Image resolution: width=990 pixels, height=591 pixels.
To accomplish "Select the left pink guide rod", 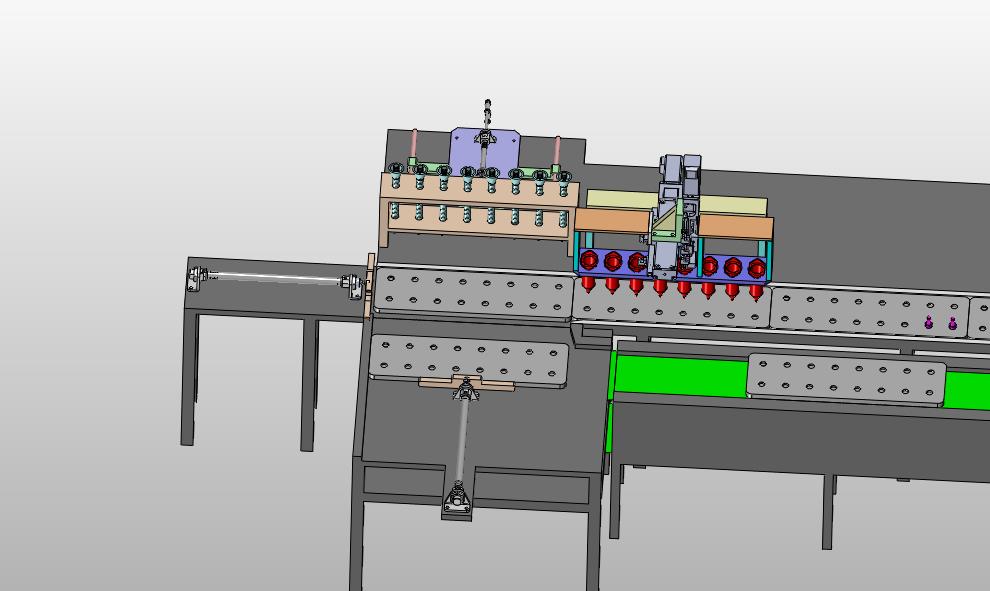I will click(414, 145).
